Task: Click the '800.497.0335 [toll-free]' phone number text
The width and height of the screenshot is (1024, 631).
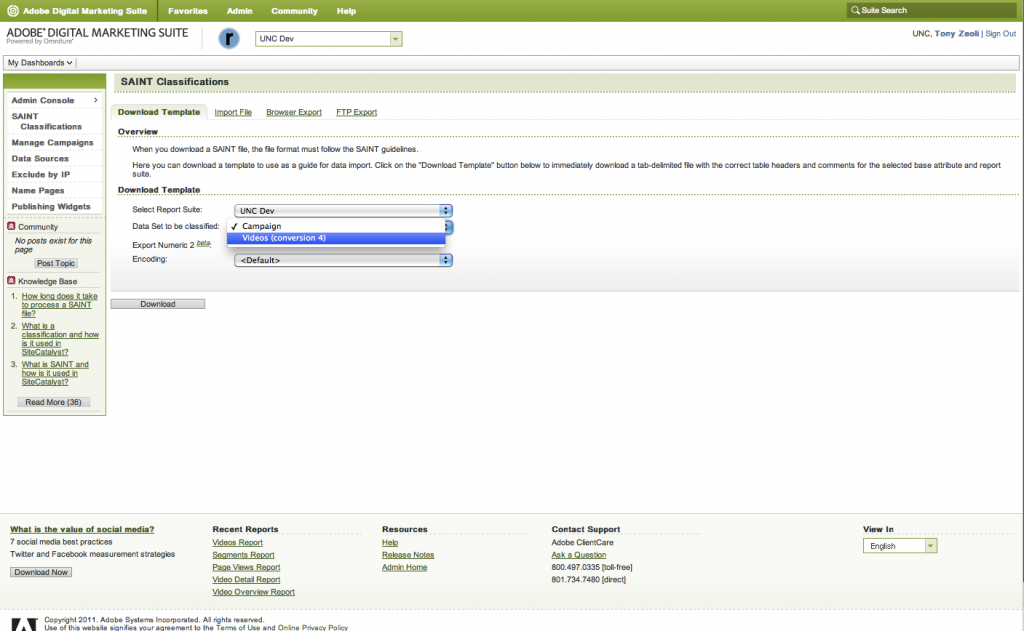Action: coord(592,568)
